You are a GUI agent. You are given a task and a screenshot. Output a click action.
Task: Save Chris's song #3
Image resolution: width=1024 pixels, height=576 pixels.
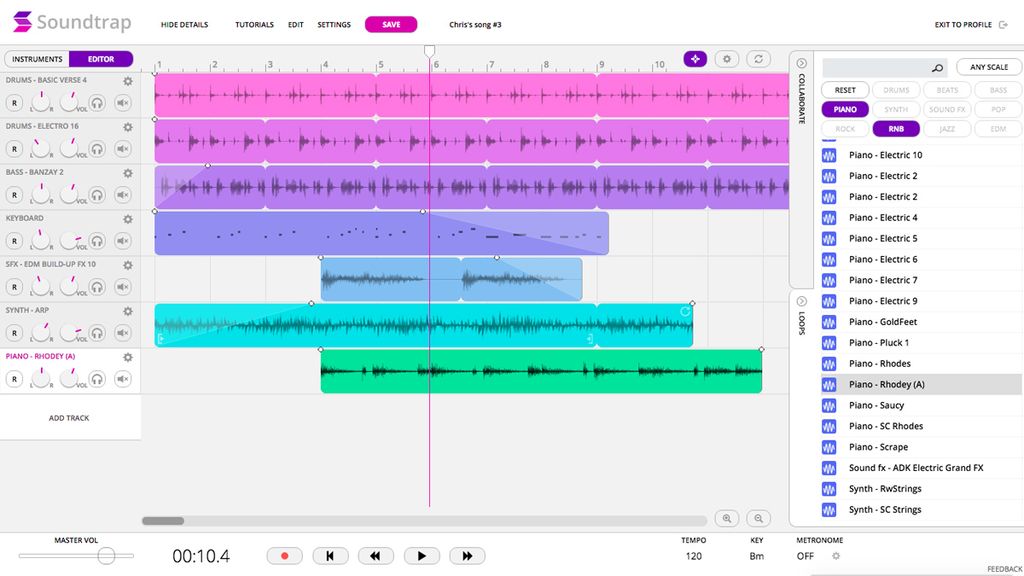pos(390,24)
